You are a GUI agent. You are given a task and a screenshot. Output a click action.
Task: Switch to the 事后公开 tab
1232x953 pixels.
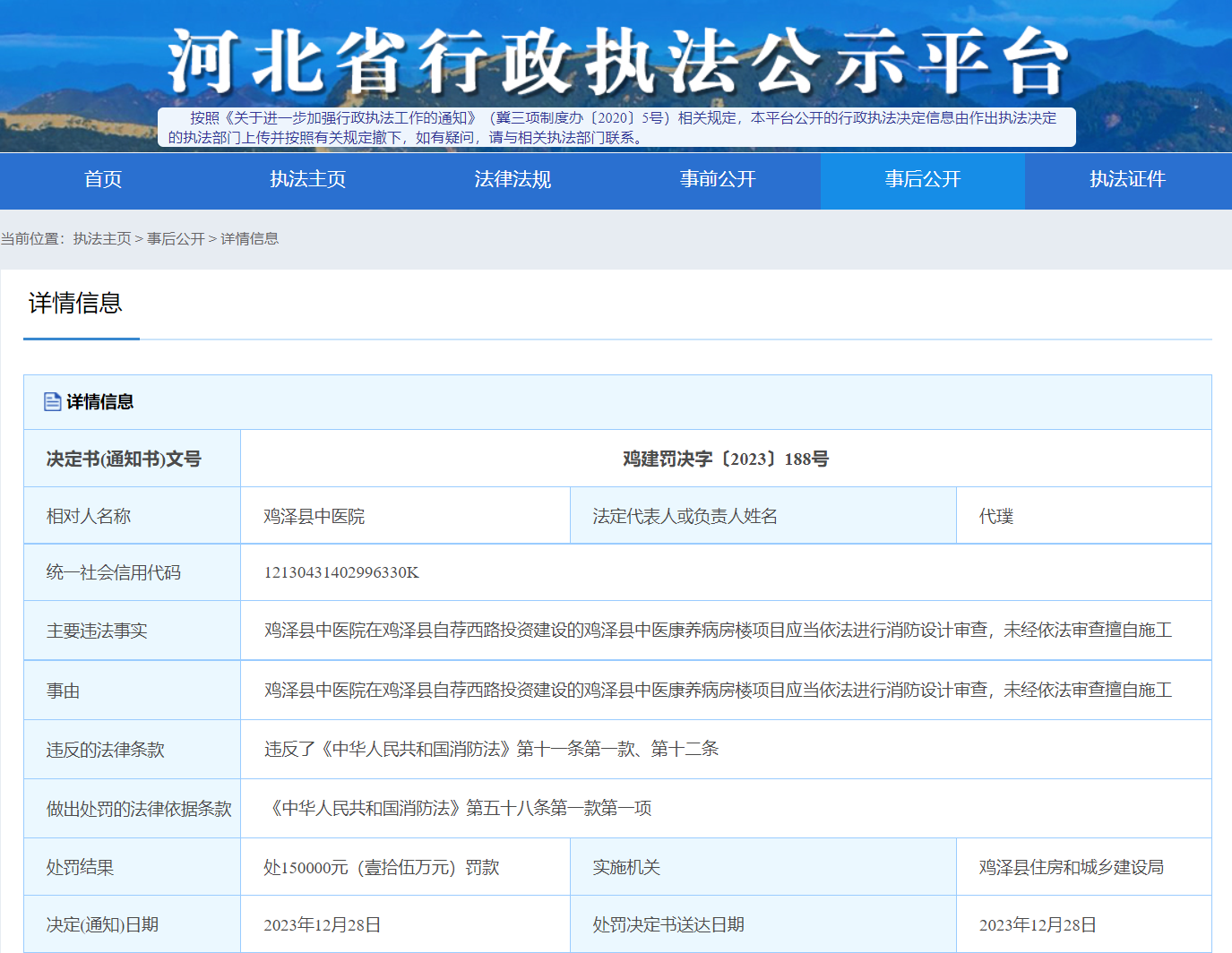point(922,179)
